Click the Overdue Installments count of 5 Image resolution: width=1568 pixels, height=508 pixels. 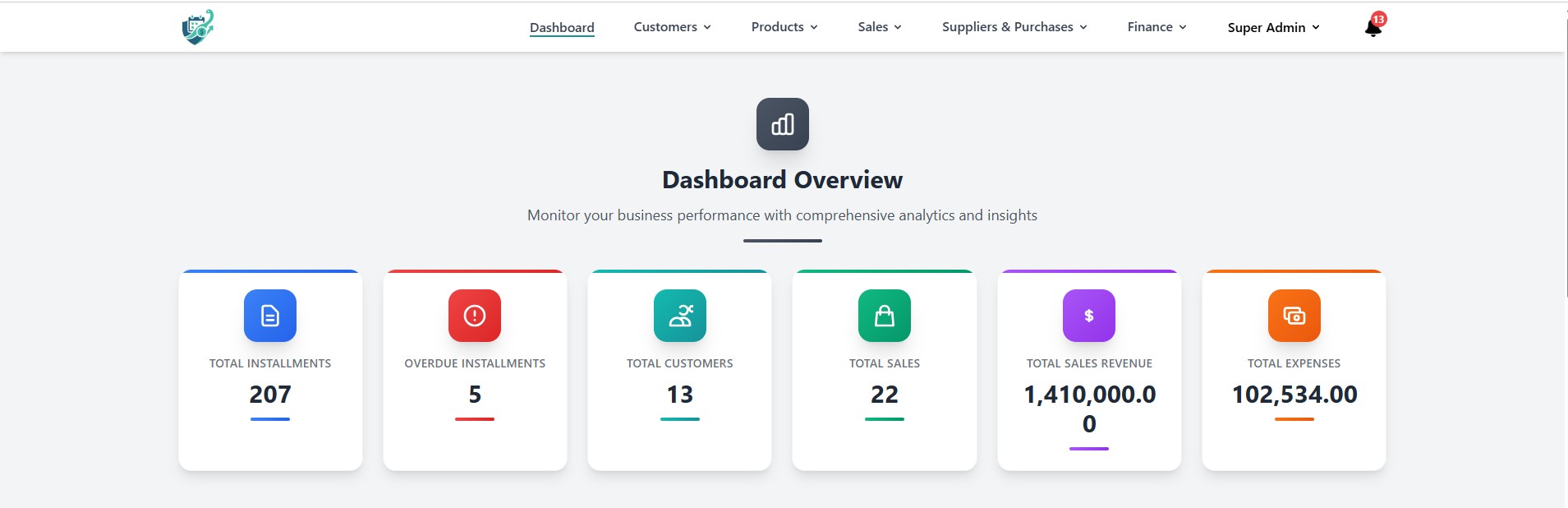[x=475, y=395]
